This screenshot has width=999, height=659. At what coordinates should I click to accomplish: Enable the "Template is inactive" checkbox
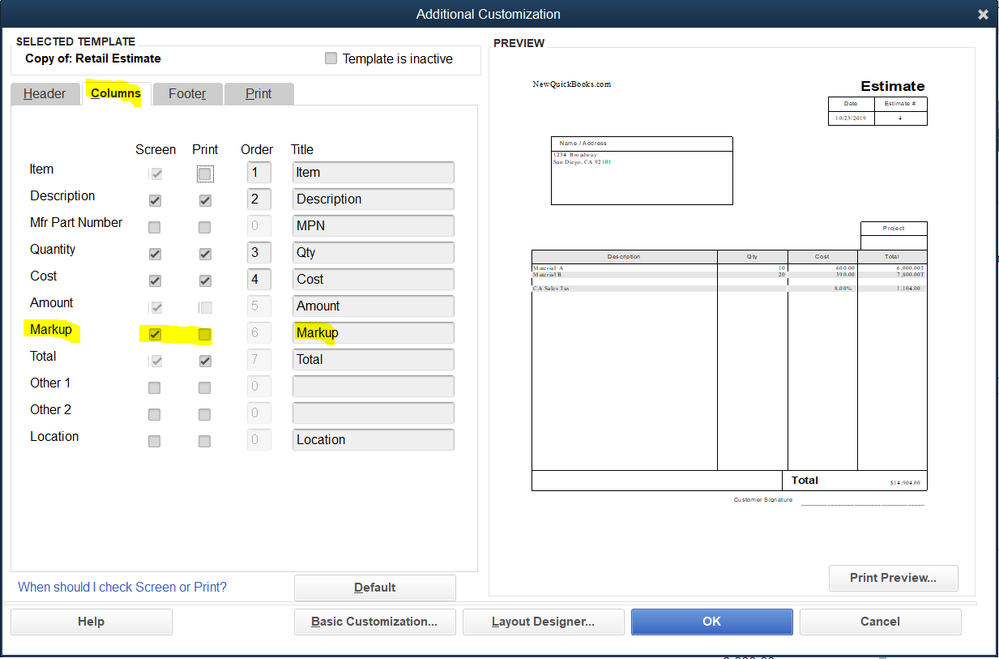click(331, 58)
